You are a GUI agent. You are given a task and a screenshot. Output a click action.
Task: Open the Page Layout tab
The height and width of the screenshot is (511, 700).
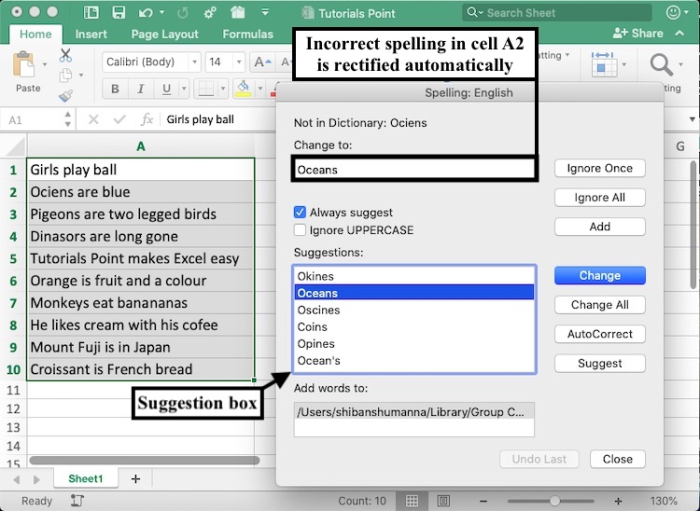164,34
